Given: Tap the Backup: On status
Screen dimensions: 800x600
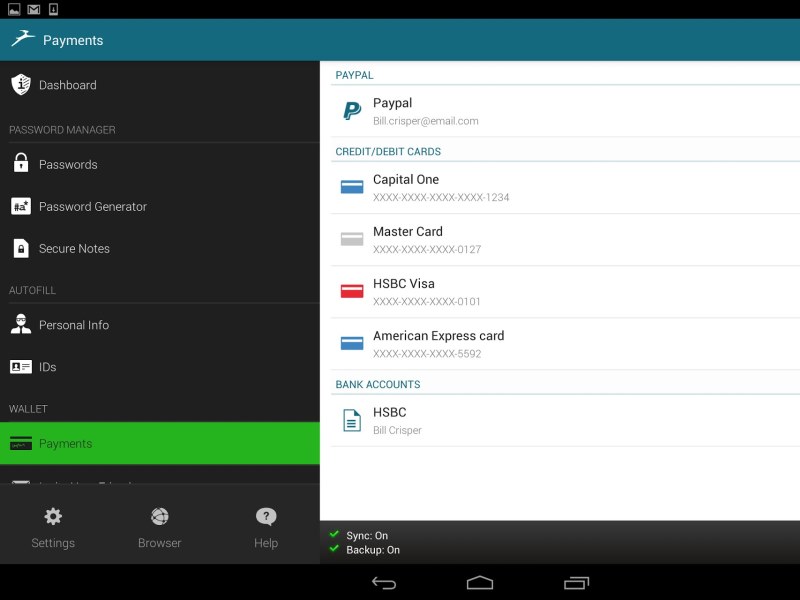Looking at the screenshot, I should (373, 549).
